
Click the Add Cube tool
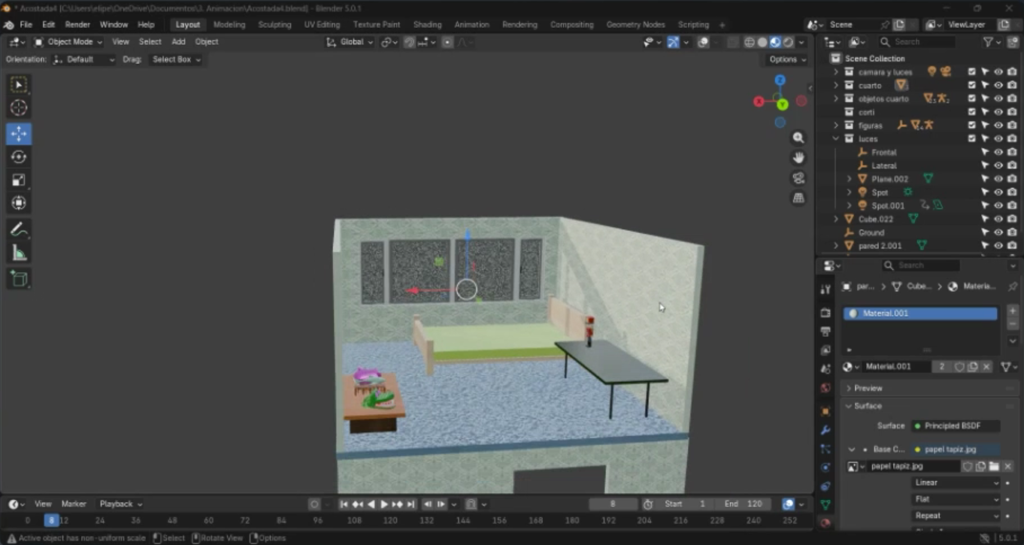coord(19,278)
